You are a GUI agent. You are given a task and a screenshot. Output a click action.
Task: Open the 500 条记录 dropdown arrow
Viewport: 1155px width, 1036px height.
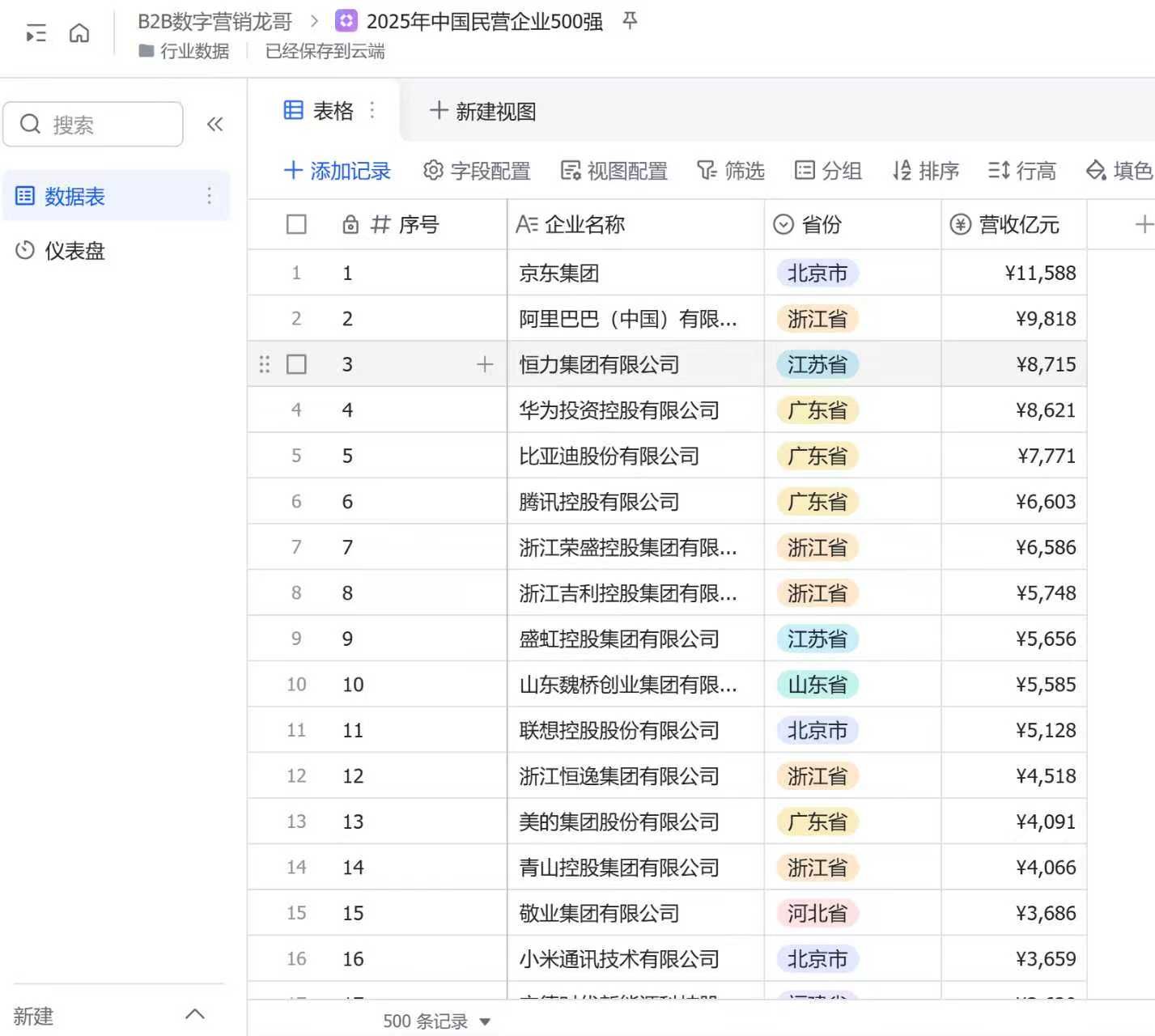[485, 1021]
